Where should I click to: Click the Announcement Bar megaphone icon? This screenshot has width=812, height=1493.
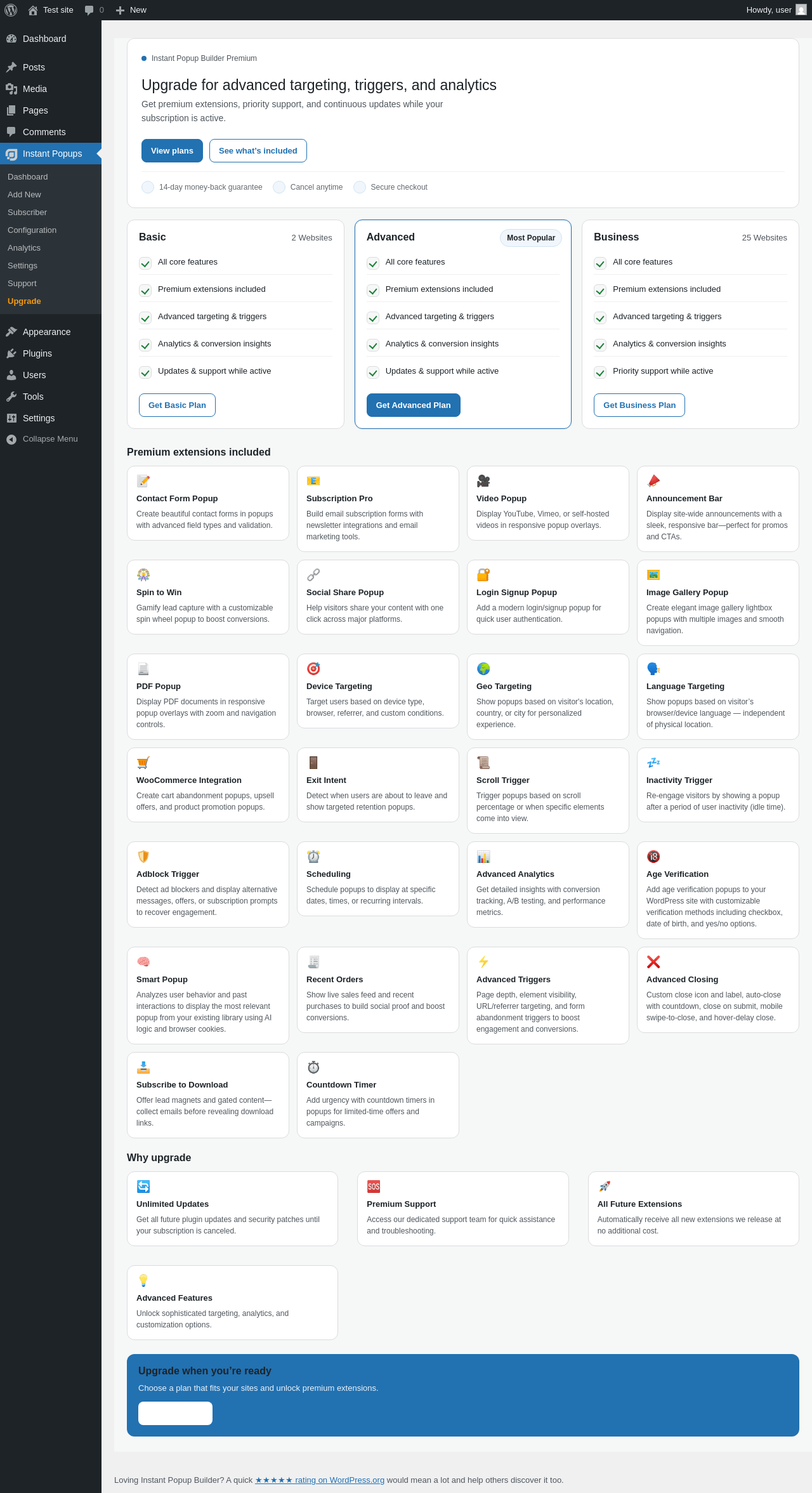[653, 481]
